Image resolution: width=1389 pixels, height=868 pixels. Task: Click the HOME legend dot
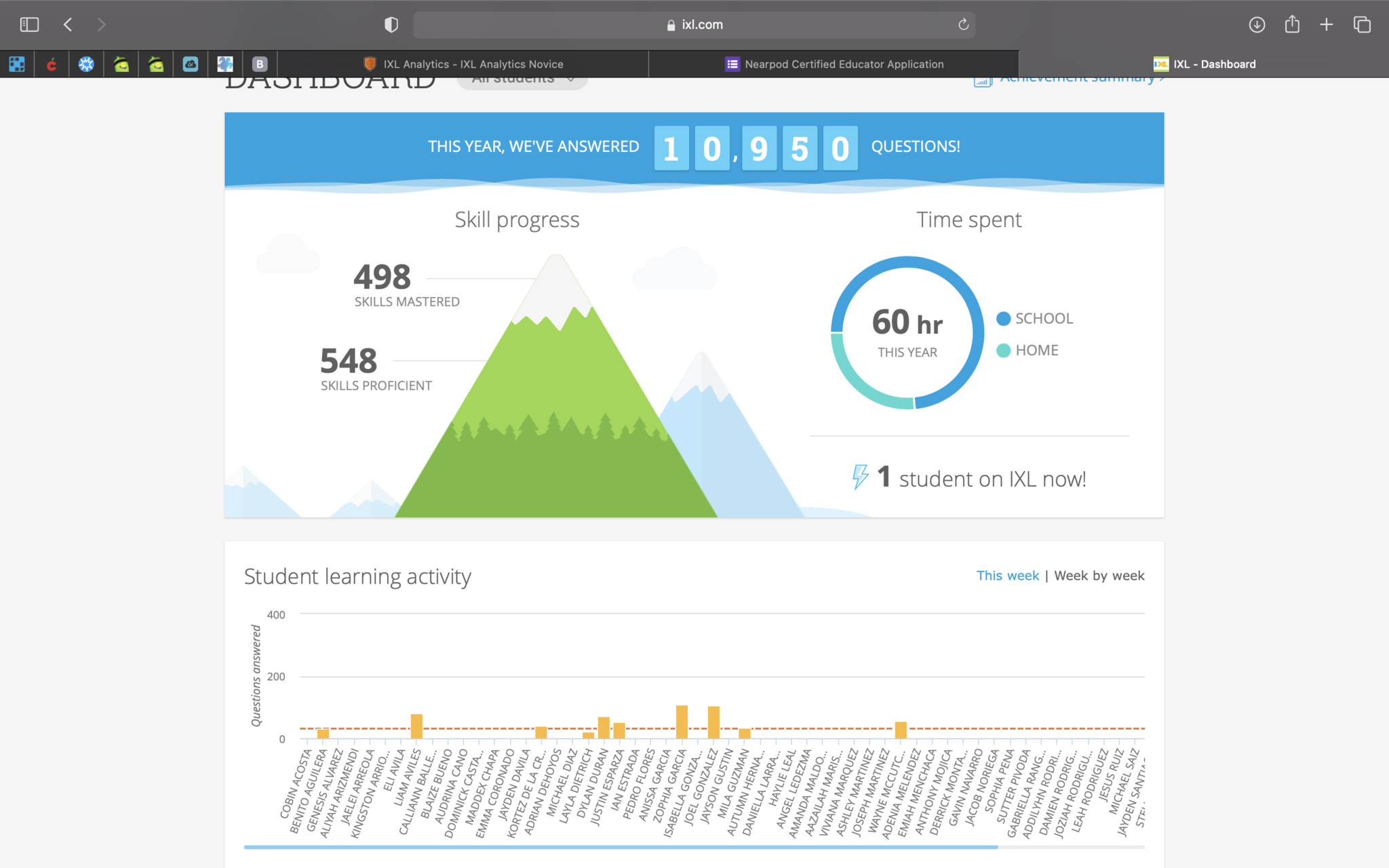coord(1004,351)
